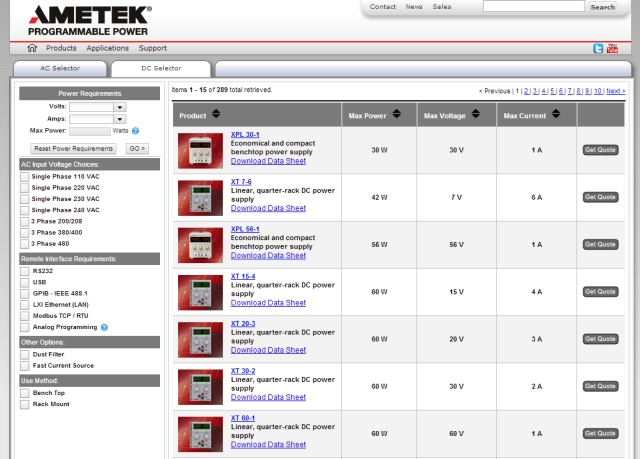Expand the Amps dropdown
This screenshot has height=459, width=640.
coord(119,118)
